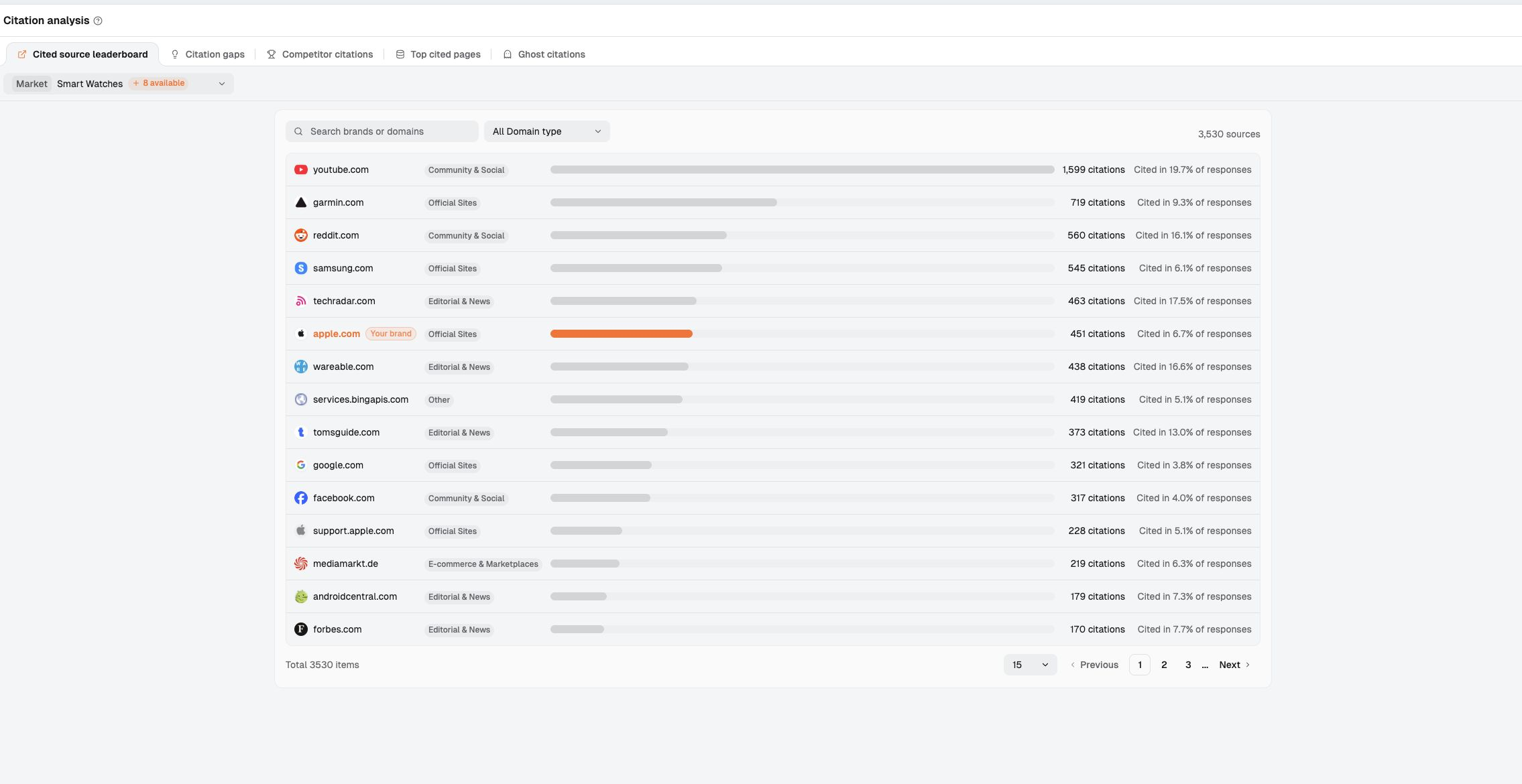The image size is (1522, 784).
Task: Click the 3,530 sources count
Action: (1229, 134)
